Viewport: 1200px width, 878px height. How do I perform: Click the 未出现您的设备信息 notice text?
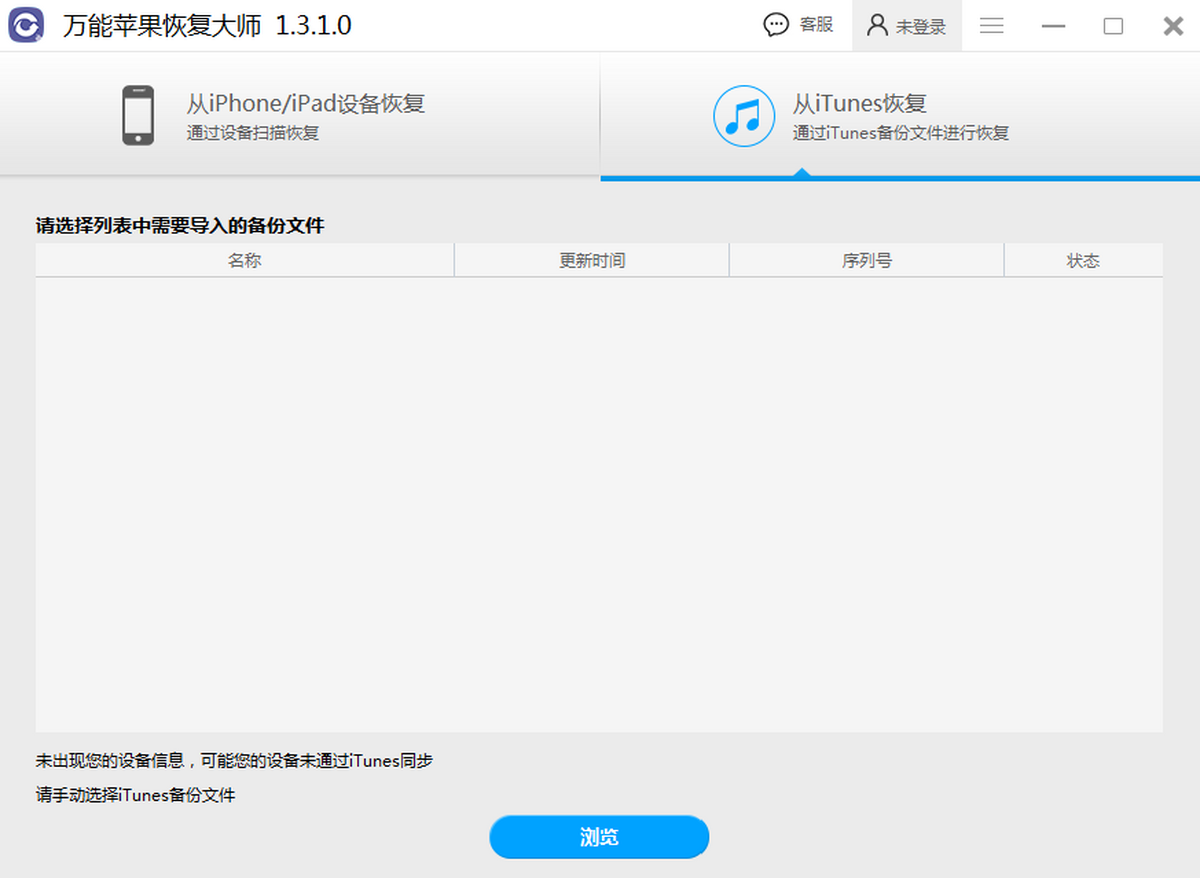point(234,761)
